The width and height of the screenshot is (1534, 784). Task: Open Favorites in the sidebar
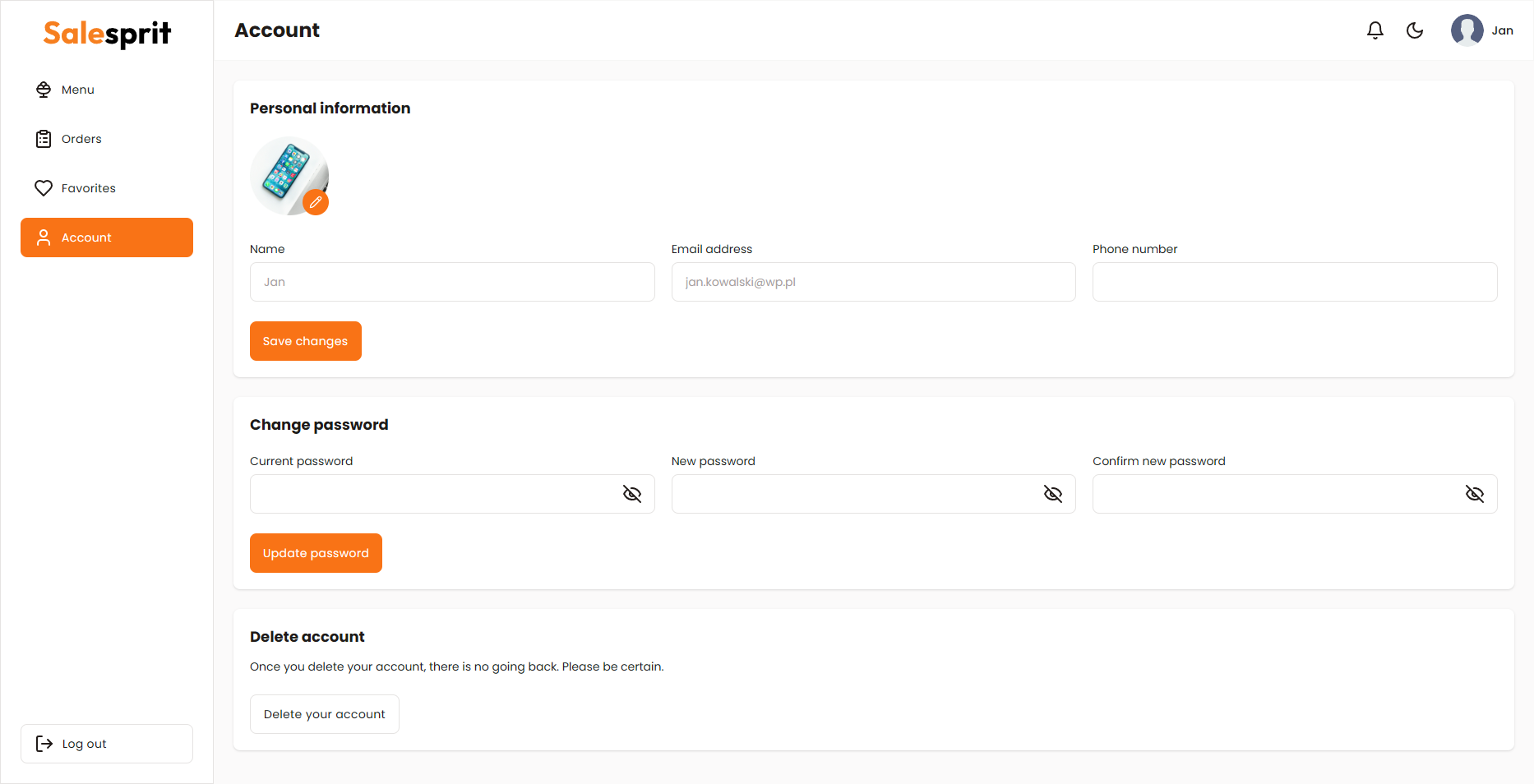click(x=107, y=188)
